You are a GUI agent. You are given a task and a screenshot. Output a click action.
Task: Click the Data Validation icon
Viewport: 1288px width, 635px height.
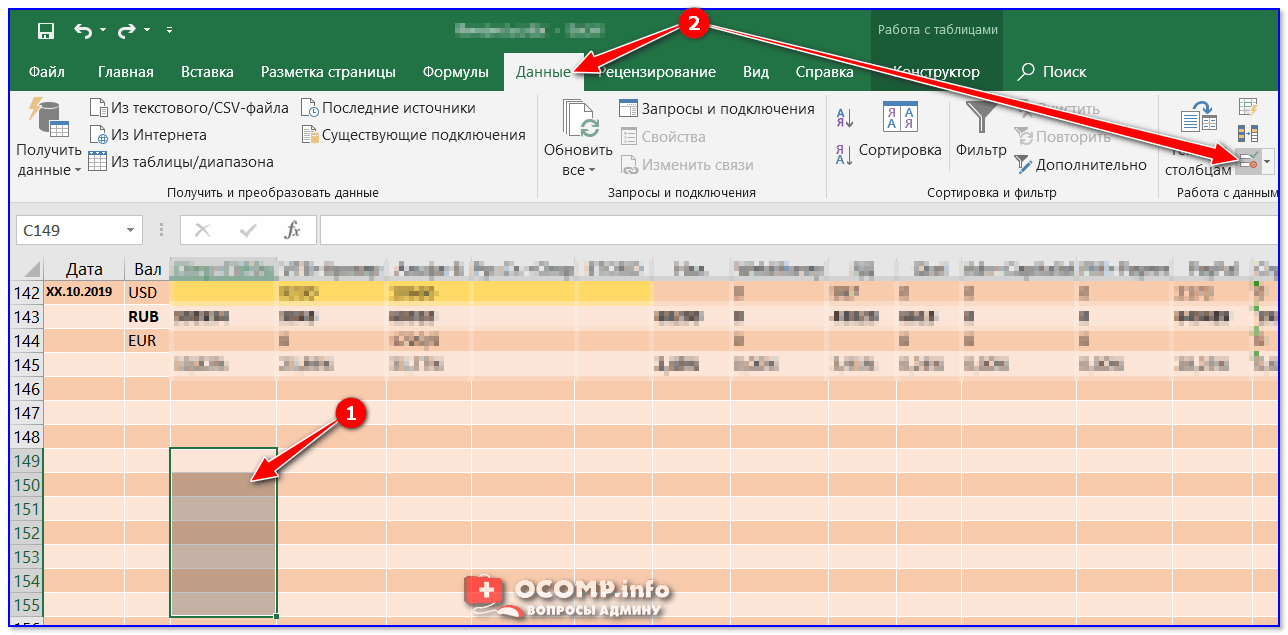[1247, 161]
